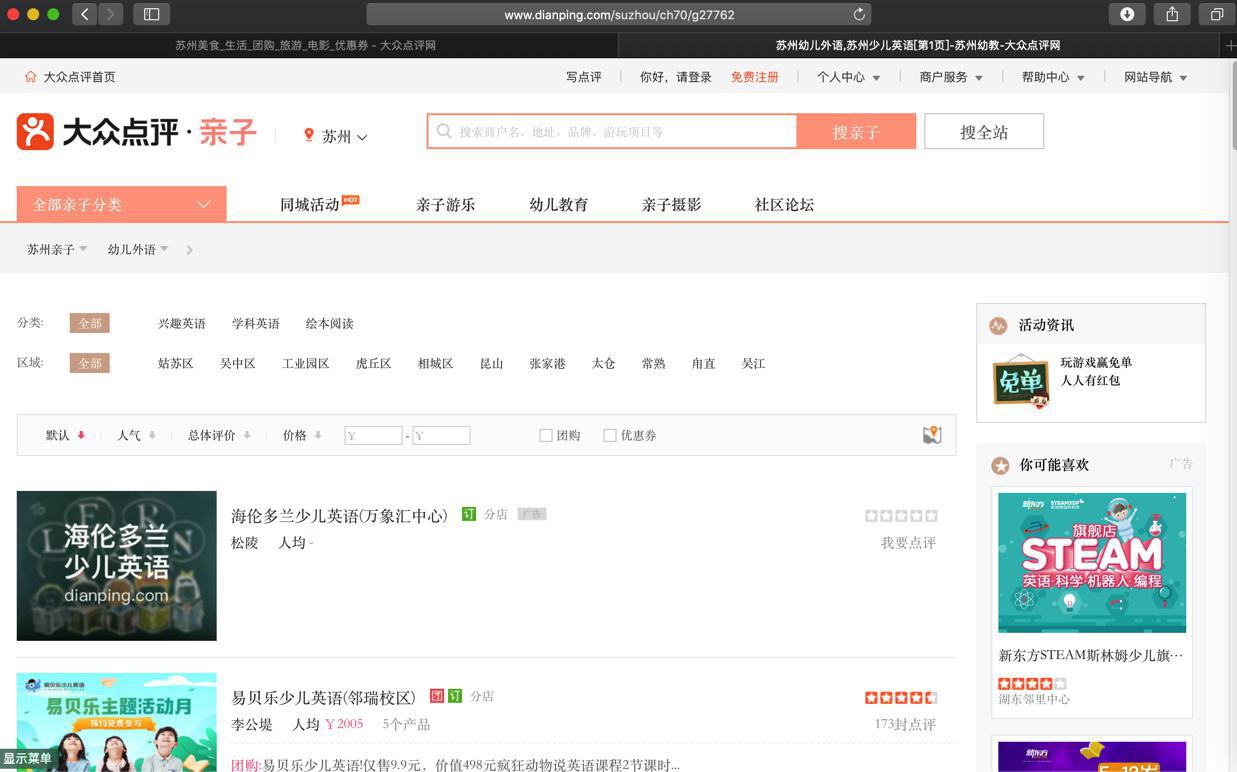This screenshot has height=772, width=1237.
Task: Select 全部 in the 区域 filter row
Action: coord(89,363)
